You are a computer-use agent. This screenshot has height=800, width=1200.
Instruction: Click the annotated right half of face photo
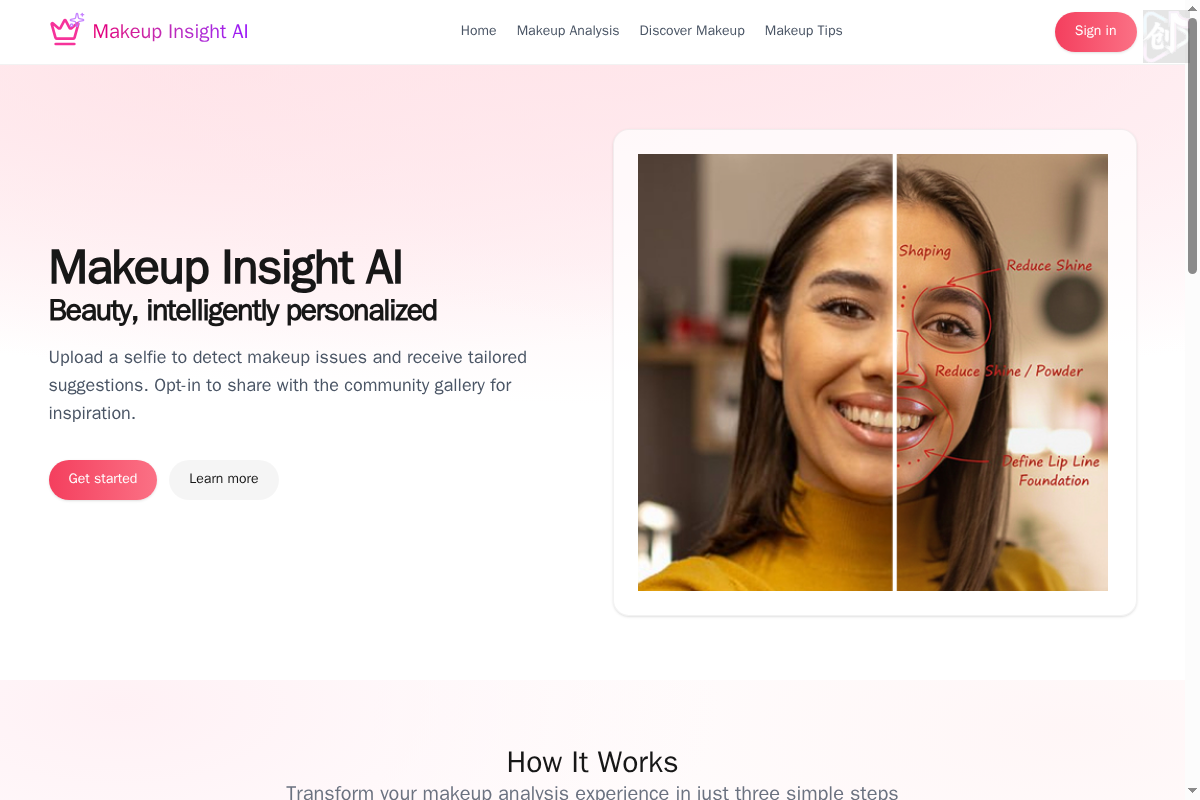pos(1002,372)
